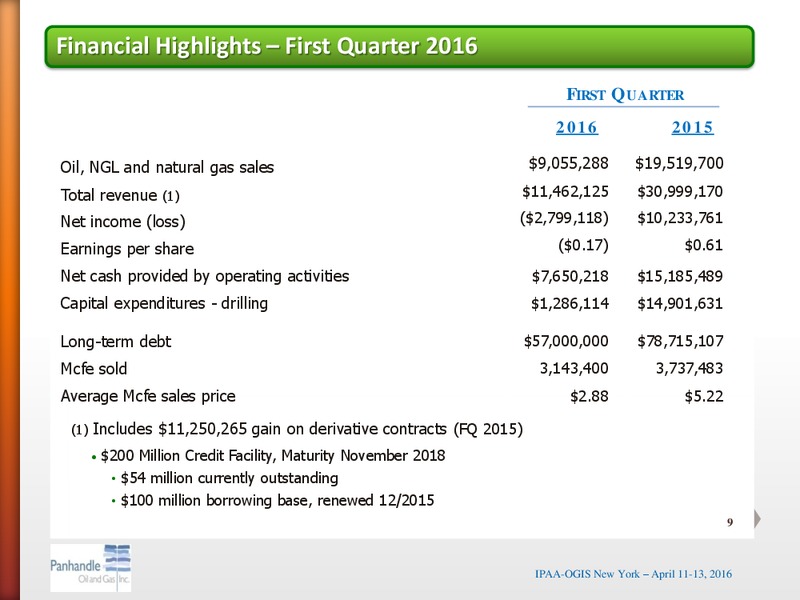Screen dimensions: 800x600
Task: Click the value $7,650,218
Action: pos(570,277)
